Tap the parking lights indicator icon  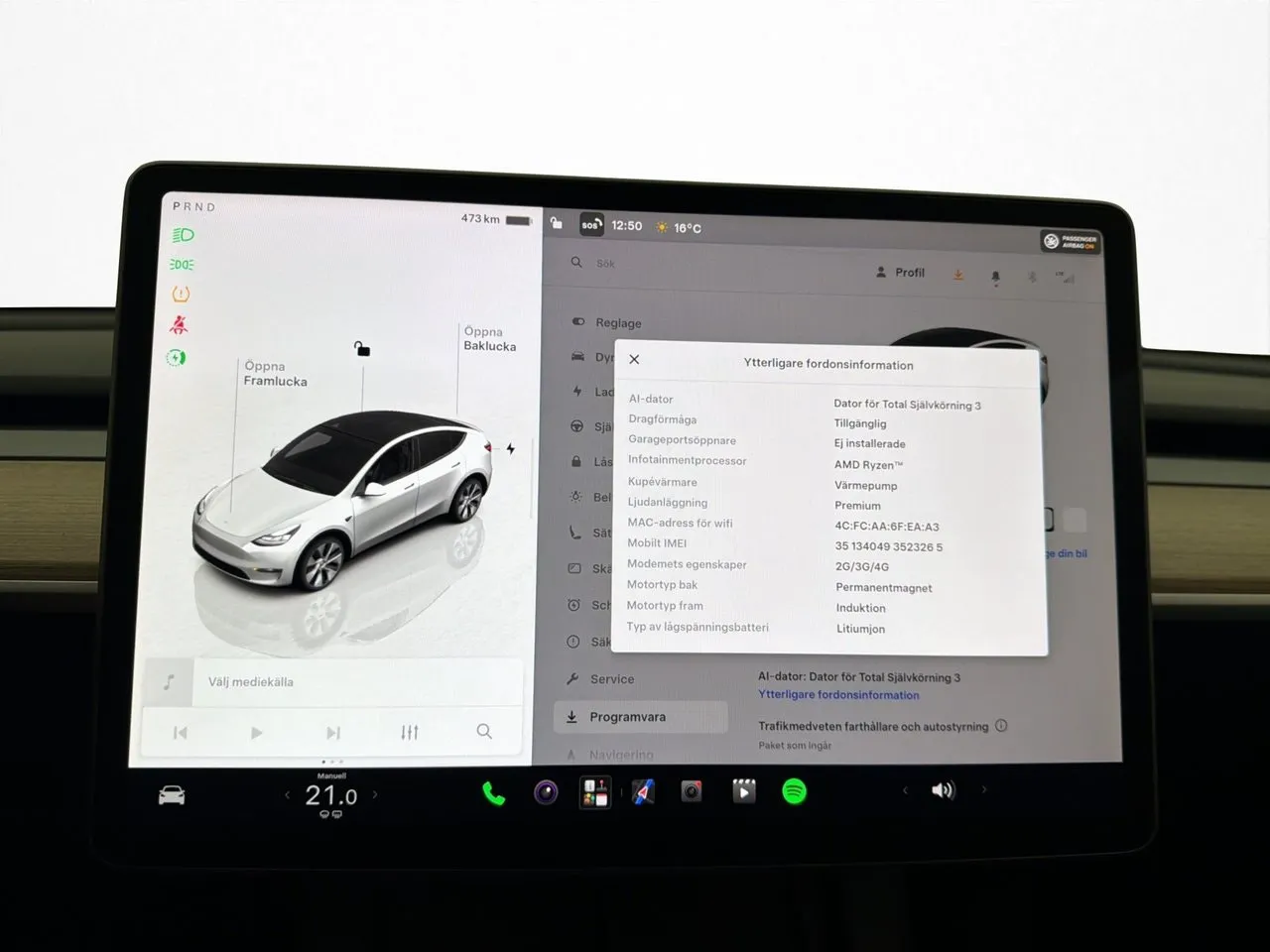click(x=182, y=265)
